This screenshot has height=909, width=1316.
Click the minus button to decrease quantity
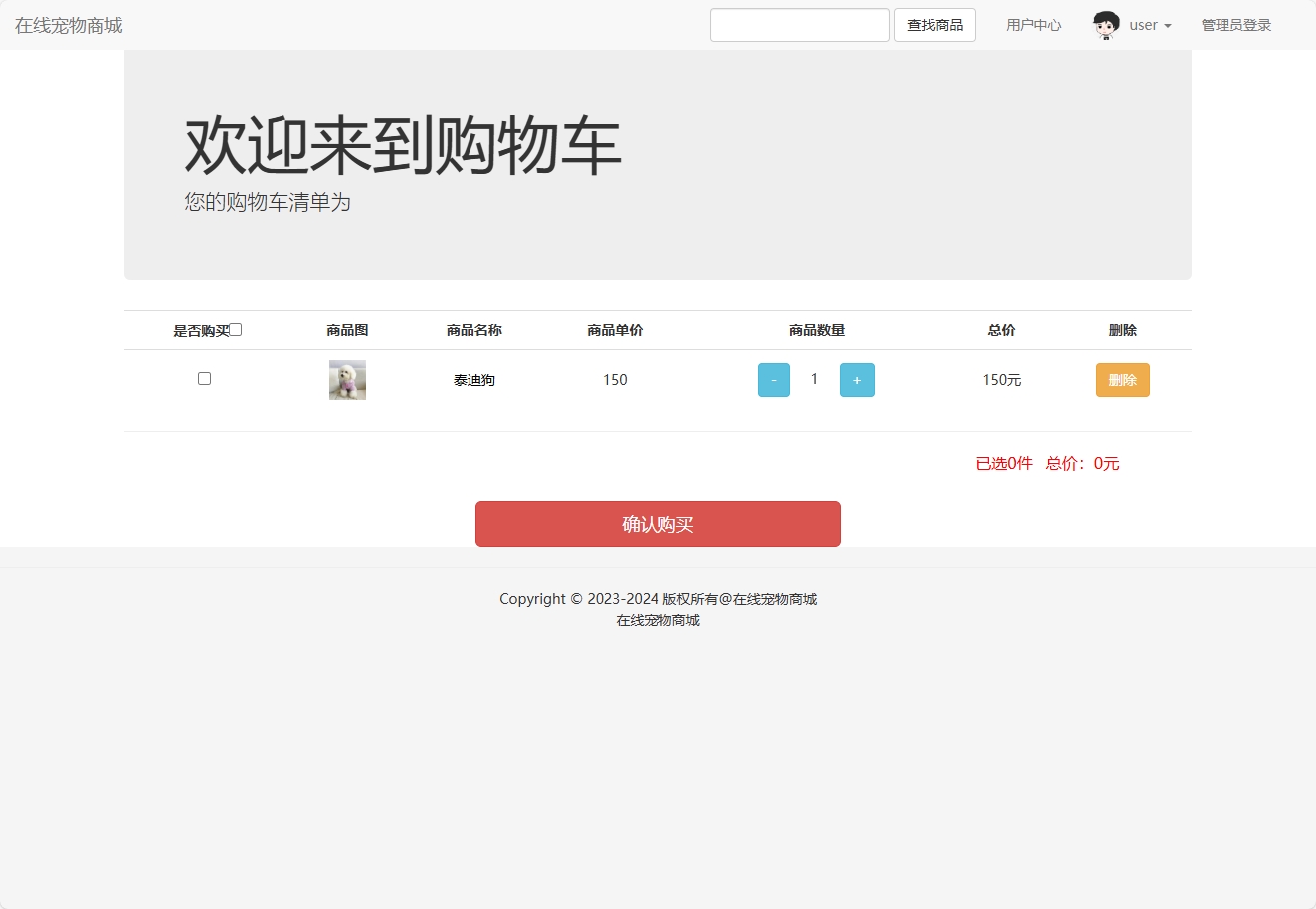773,379
